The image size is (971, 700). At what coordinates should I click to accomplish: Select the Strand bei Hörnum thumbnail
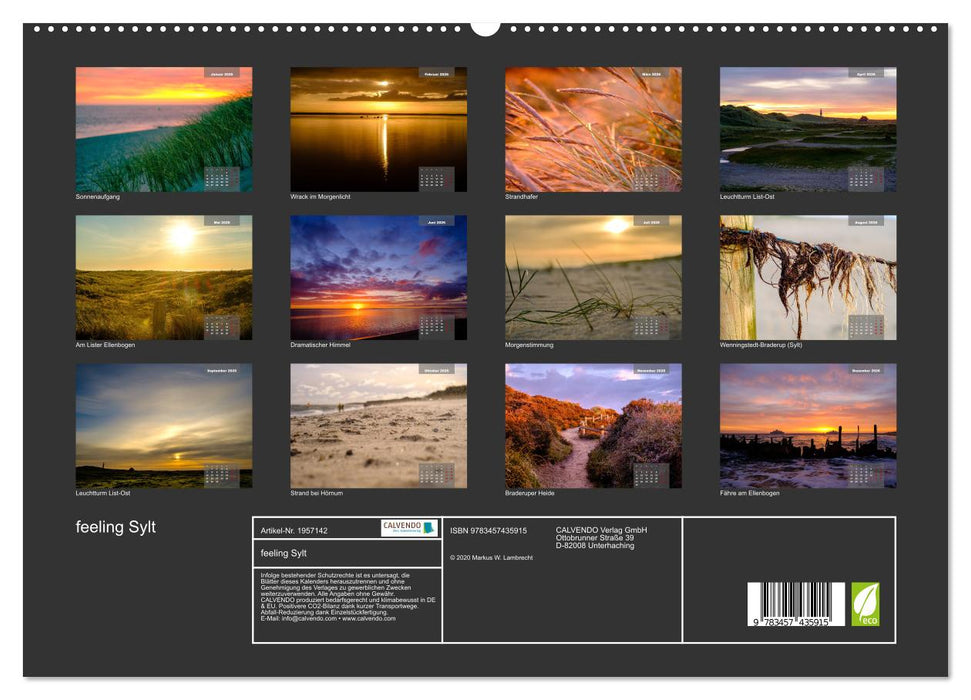pos(378,424)
